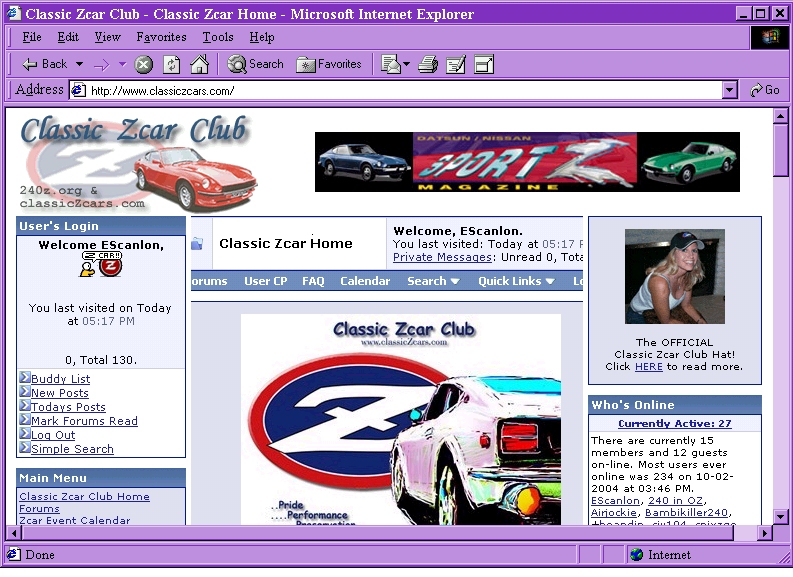Open the New Posts link
Screen dimensions: 793x577
60,393
